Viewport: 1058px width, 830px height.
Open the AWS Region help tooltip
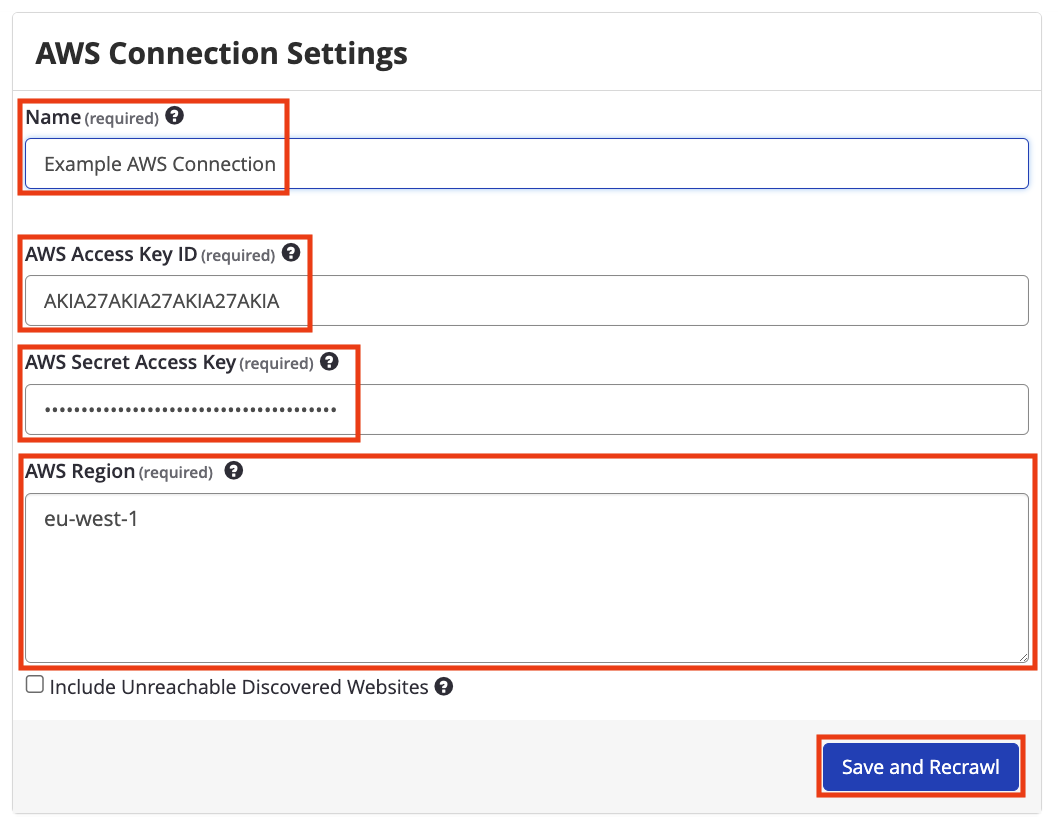click(x=233, y=471)
